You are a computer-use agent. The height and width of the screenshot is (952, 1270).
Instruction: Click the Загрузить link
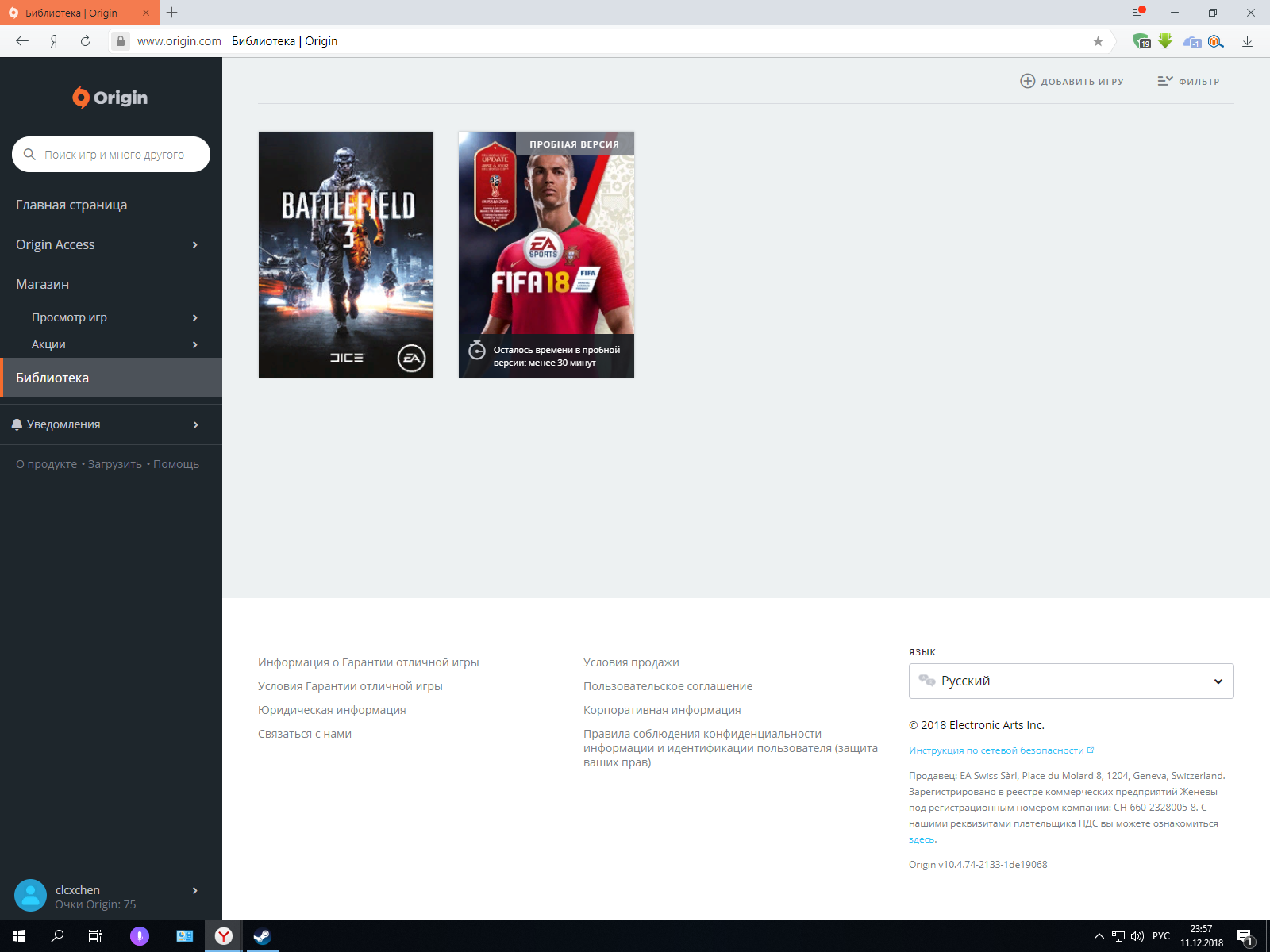click(114, 464)
